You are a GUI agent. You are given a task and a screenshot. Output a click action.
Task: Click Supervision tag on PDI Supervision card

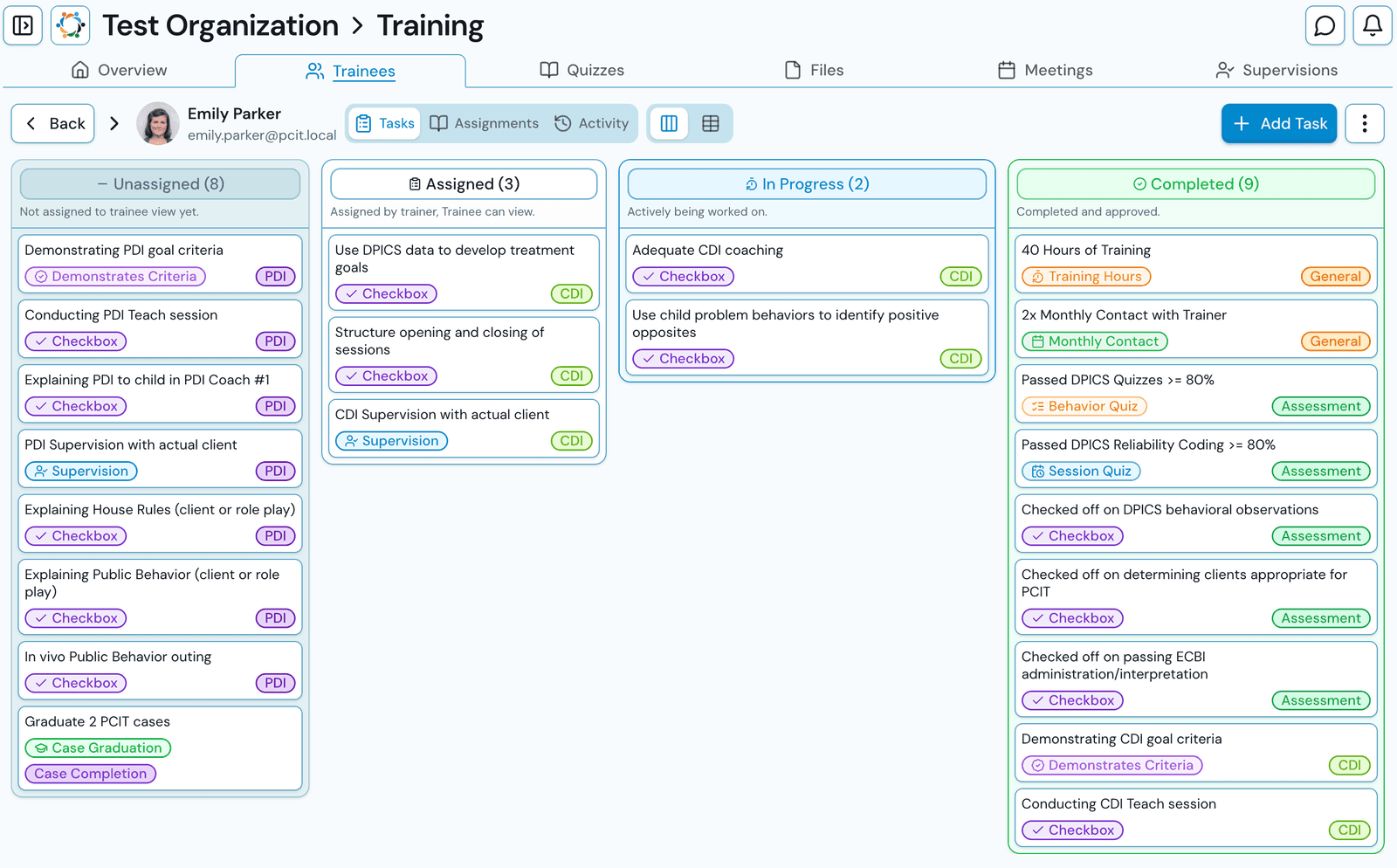[x=81, y=472]
